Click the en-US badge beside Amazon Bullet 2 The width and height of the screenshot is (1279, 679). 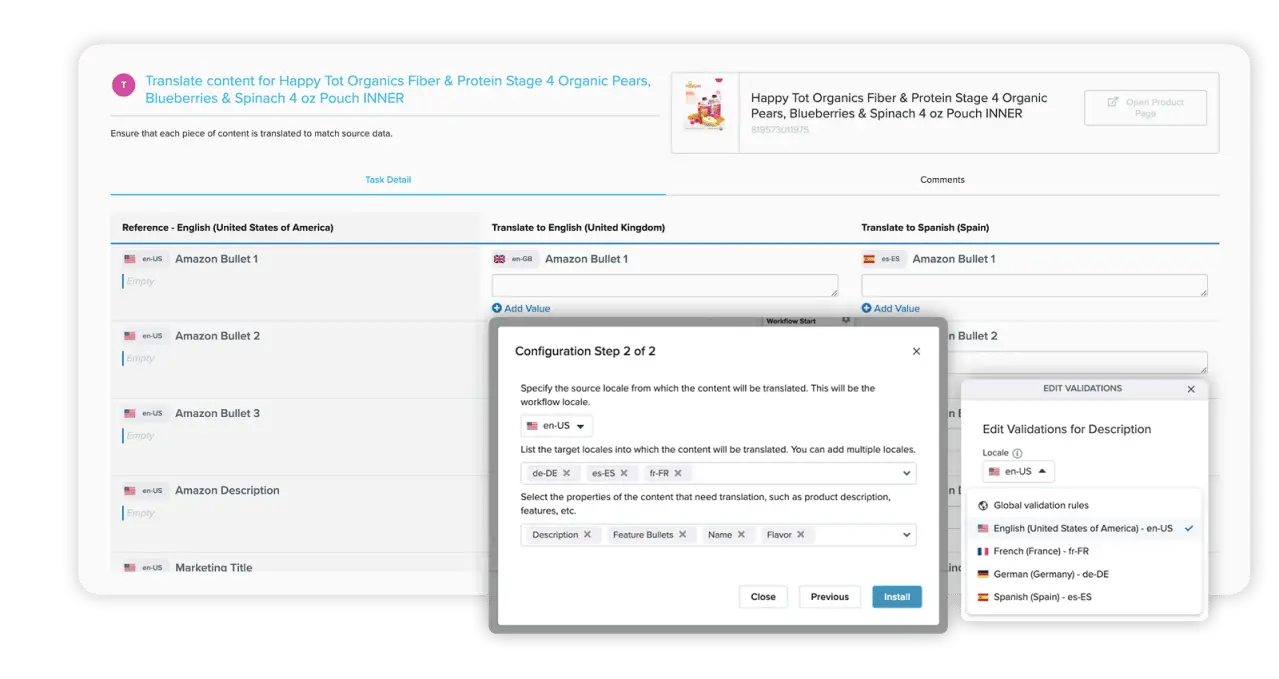pos(144,336)
